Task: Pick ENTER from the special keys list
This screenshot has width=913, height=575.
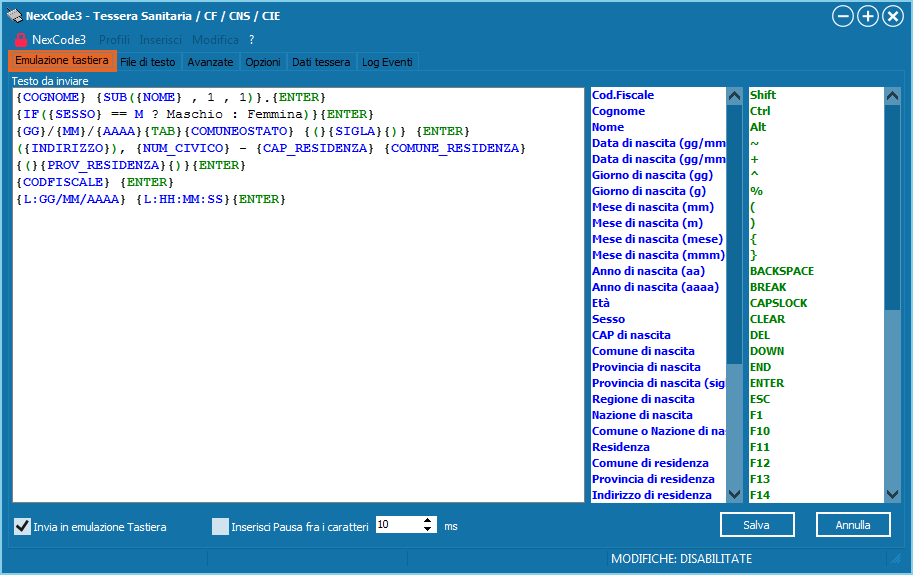Action: click(x=767, y=383)
